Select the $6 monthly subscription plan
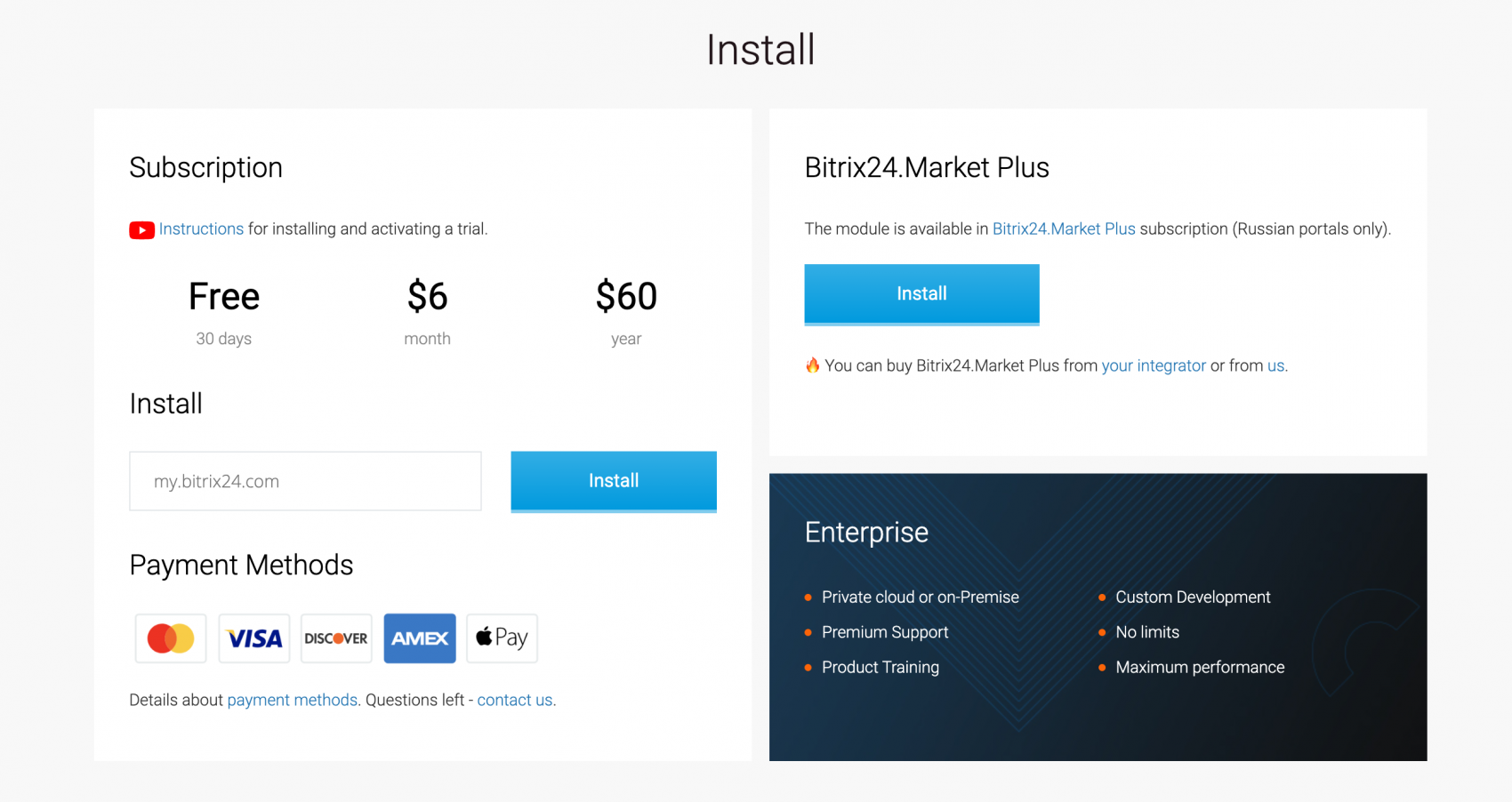 tap(428, 307)
